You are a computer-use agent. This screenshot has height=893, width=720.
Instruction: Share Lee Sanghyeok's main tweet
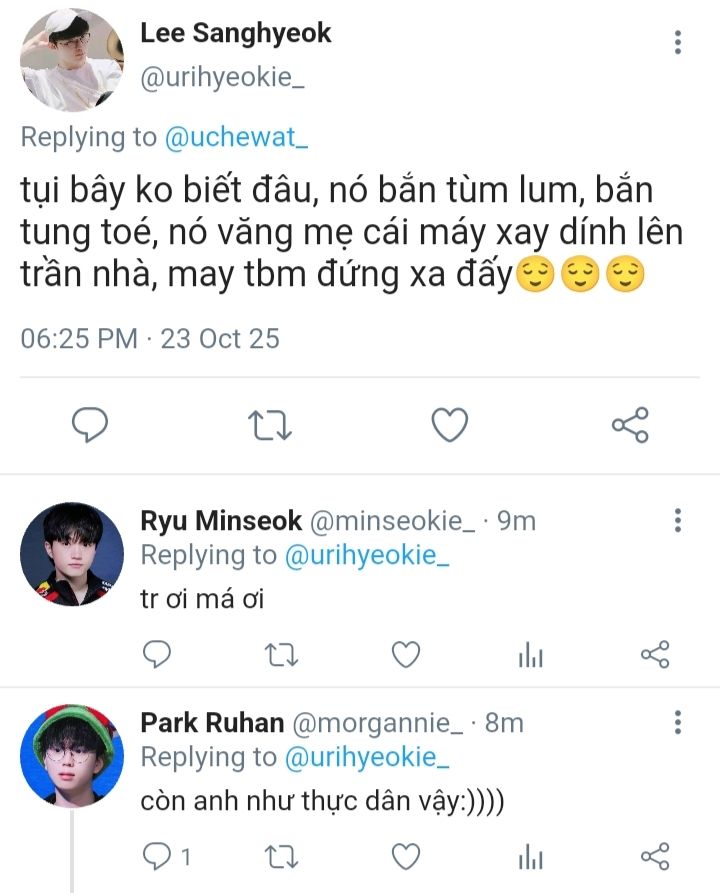pos(630,426)
